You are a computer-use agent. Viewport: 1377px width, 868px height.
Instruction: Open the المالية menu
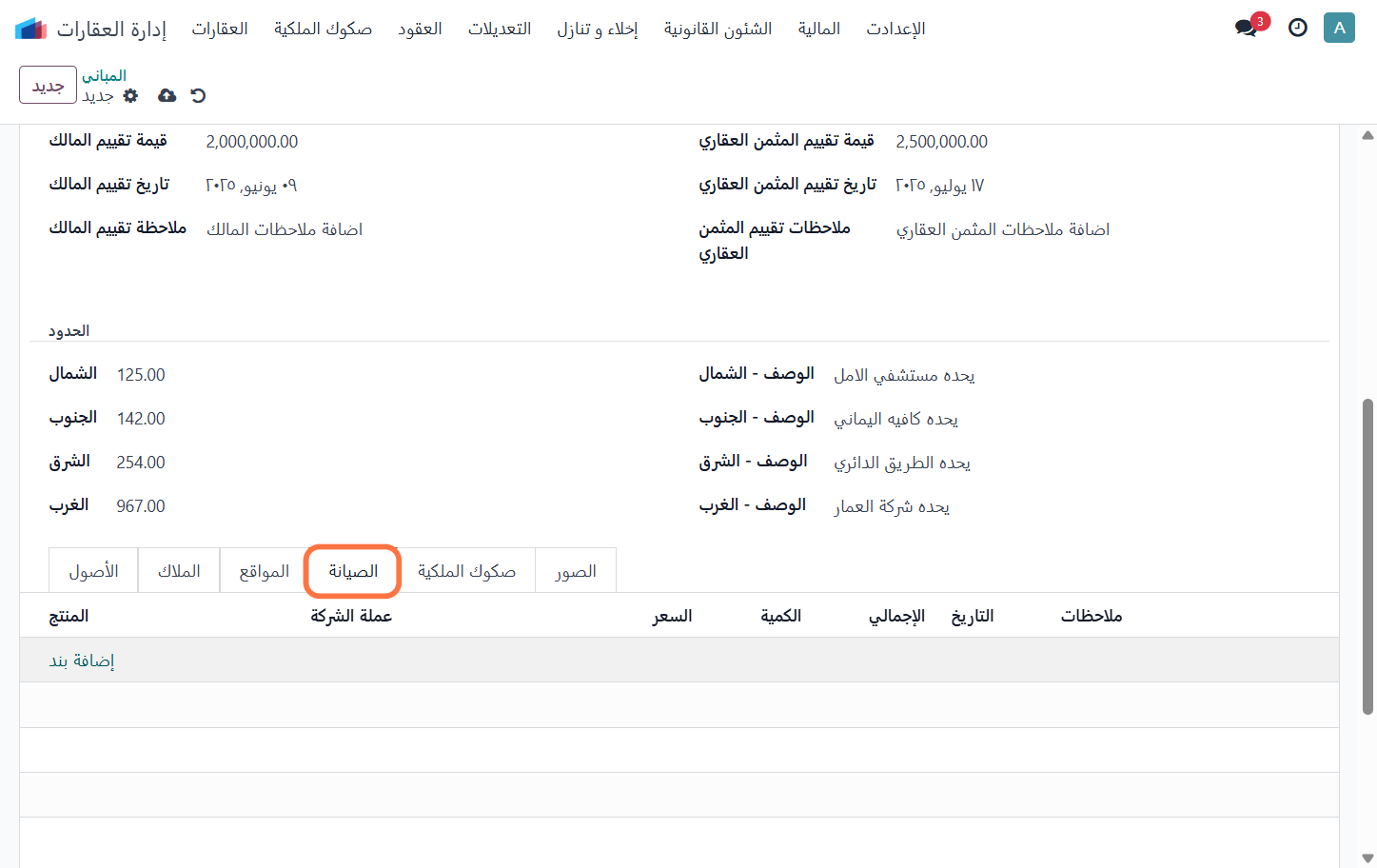(x=819, y=29)
